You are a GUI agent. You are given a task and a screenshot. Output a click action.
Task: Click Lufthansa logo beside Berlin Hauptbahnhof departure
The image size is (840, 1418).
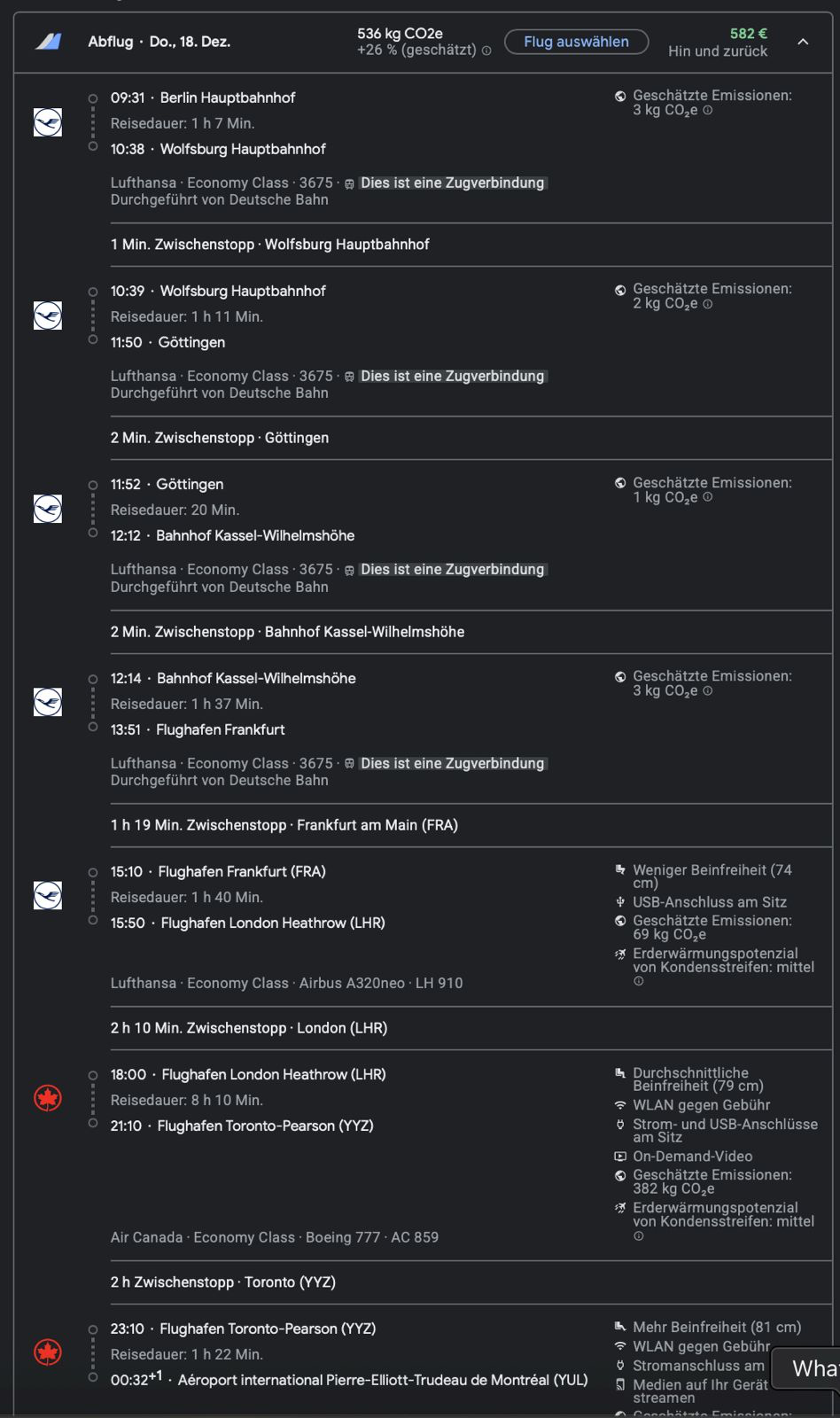coord(48,122)
